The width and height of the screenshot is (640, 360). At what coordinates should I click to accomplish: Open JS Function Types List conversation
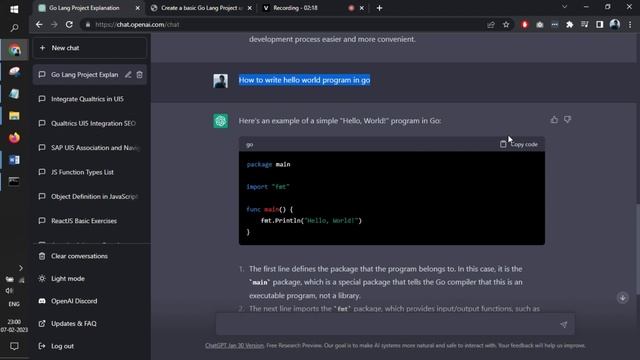coord(89,172)
